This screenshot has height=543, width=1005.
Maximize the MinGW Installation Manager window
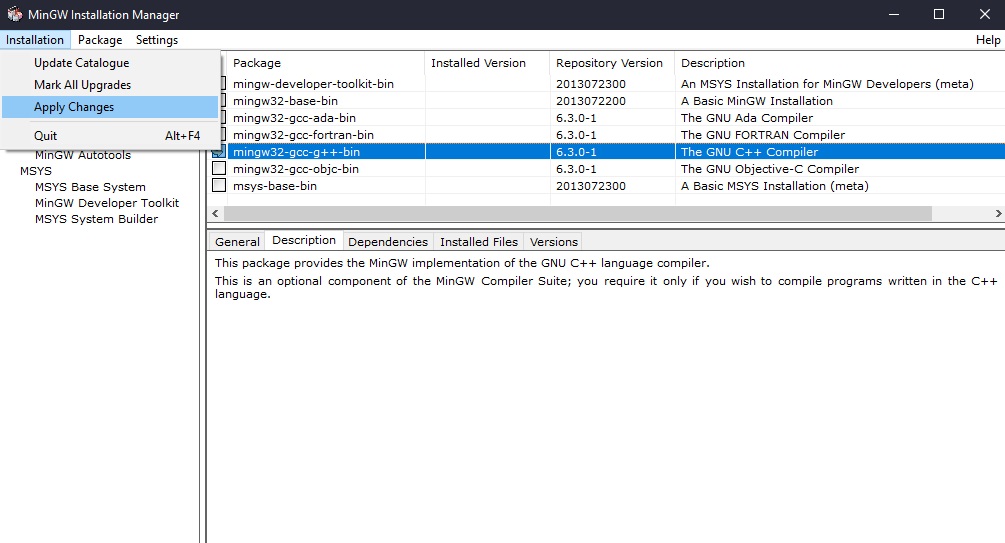939,14
